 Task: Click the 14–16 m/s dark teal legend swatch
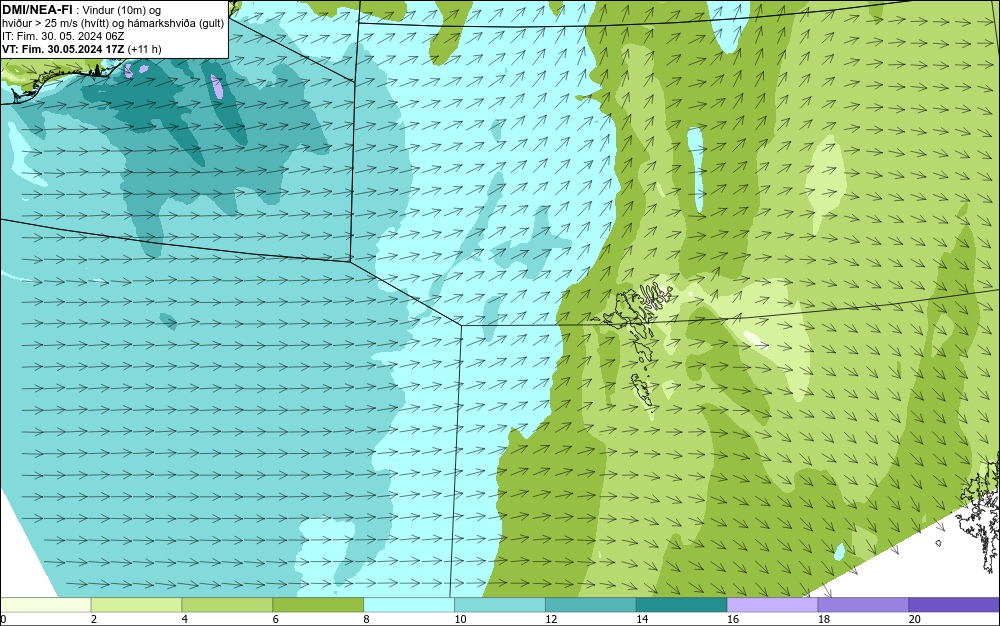pos(682,604)
